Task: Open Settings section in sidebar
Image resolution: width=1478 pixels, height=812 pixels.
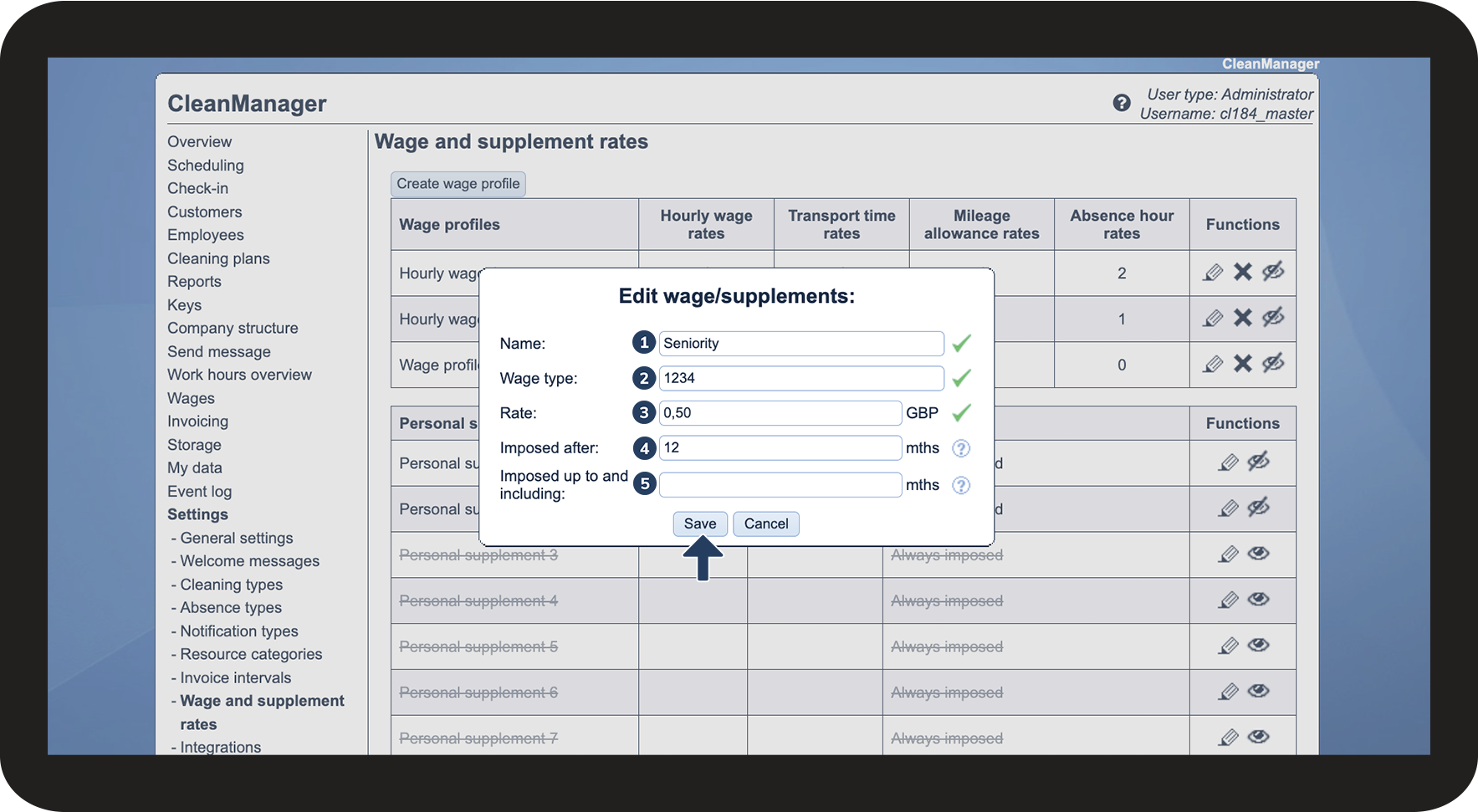Action: tap(197, 514)
